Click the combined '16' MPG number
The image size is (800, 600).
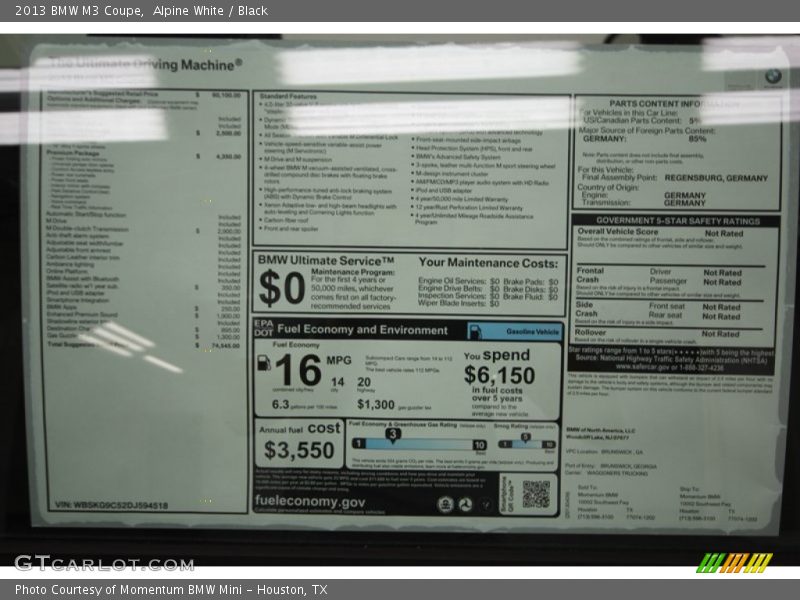pyautogui.click(x=298, y=370)
